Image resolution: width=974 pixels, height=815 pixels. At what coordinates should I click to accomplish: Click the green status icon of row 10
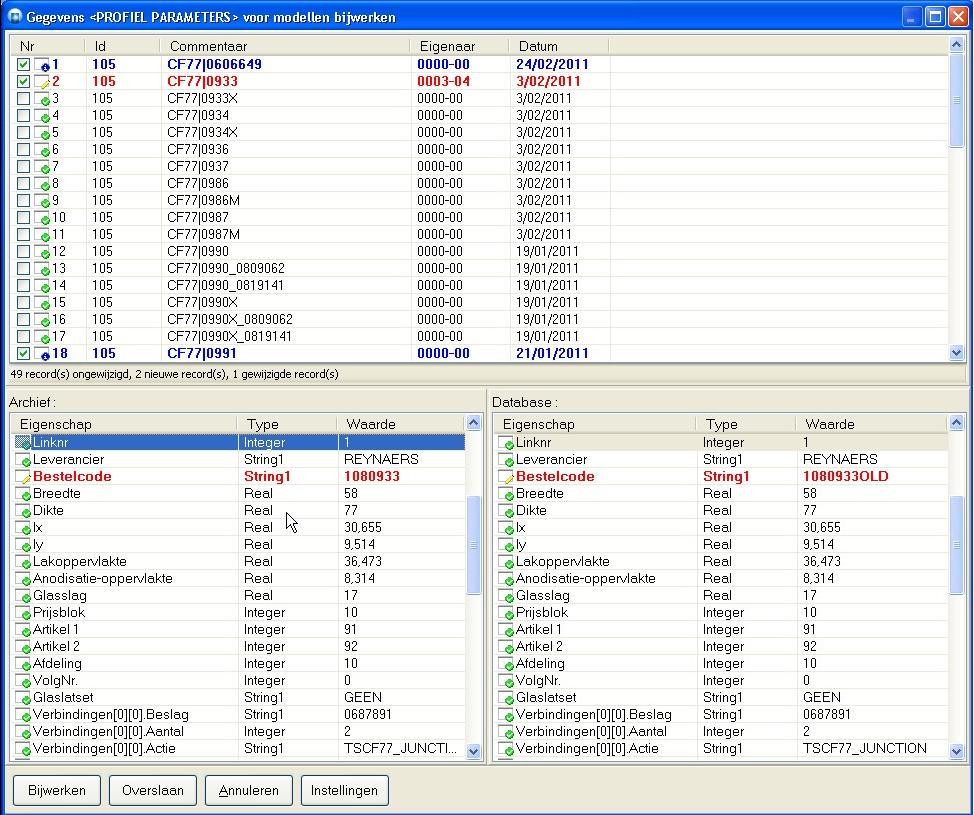click(x=42, y=218)
